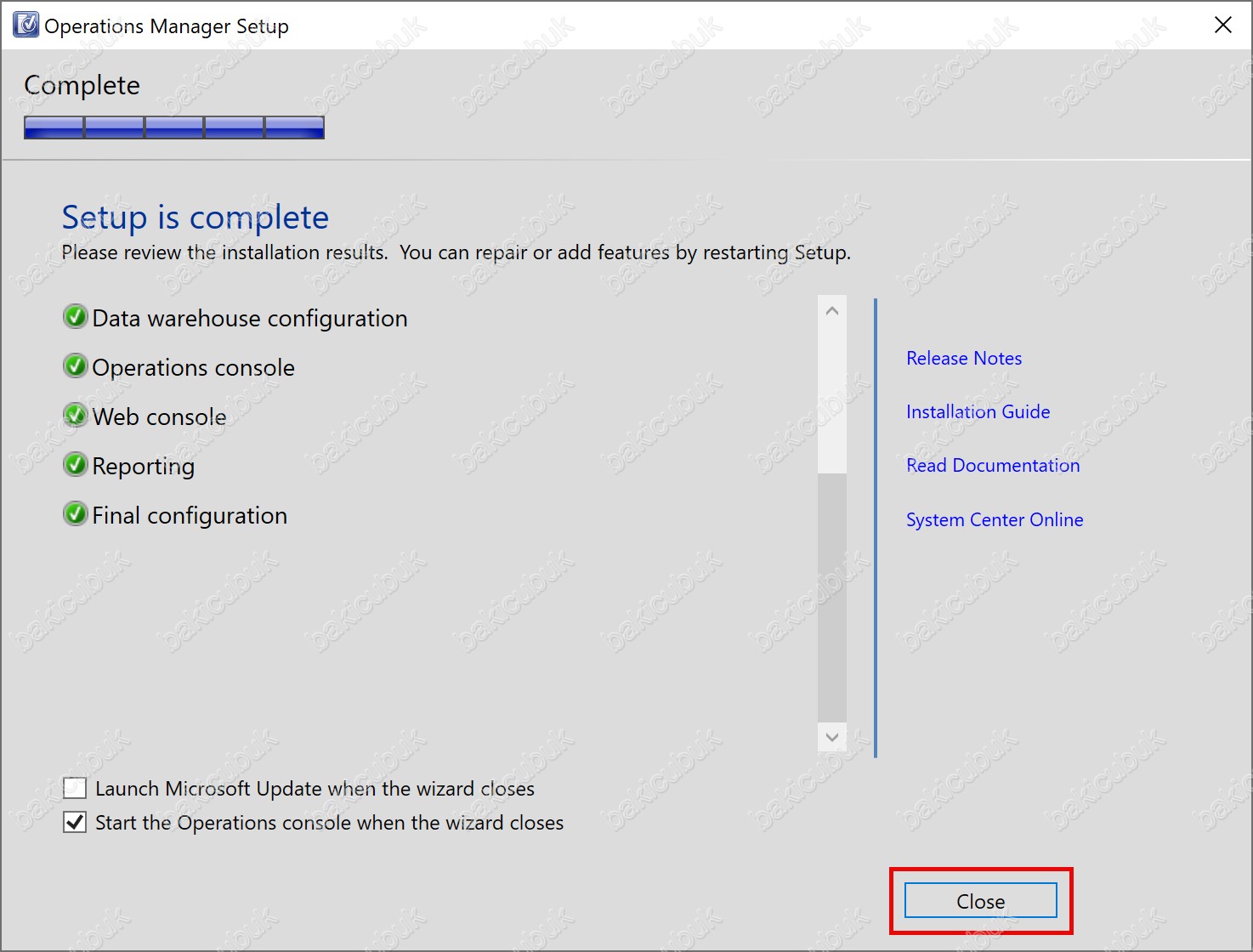Click the scroll up arrow in results list
1253x952 pixels.
(832, 310)
